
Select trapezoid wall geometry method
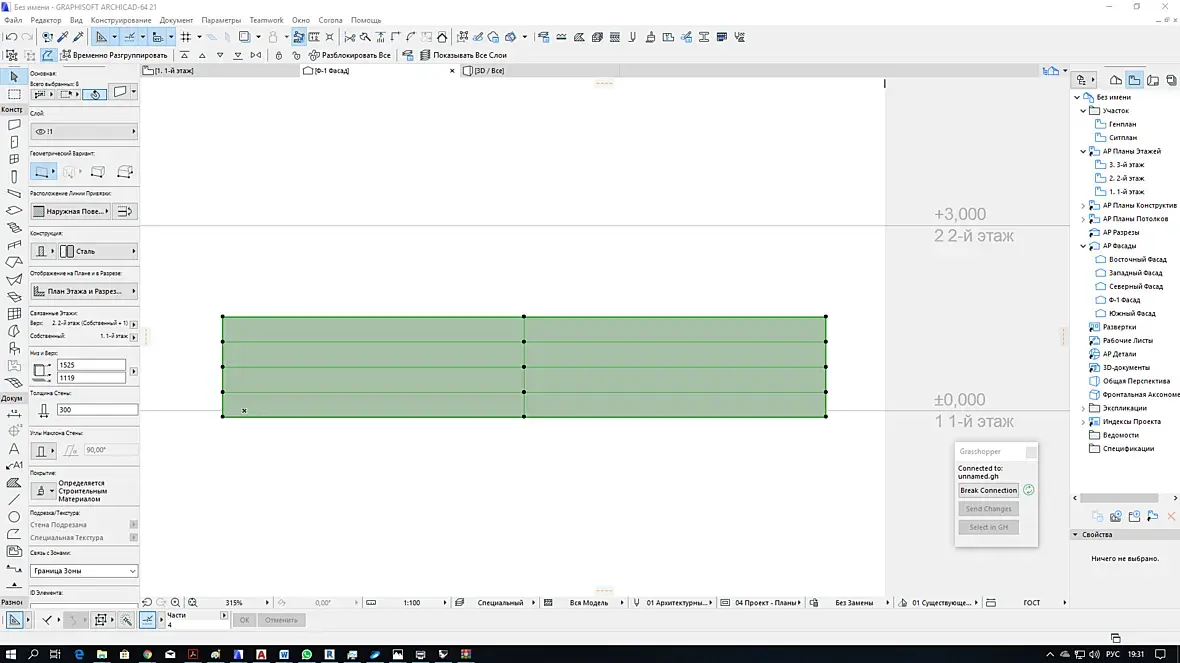tap(98, 172)
